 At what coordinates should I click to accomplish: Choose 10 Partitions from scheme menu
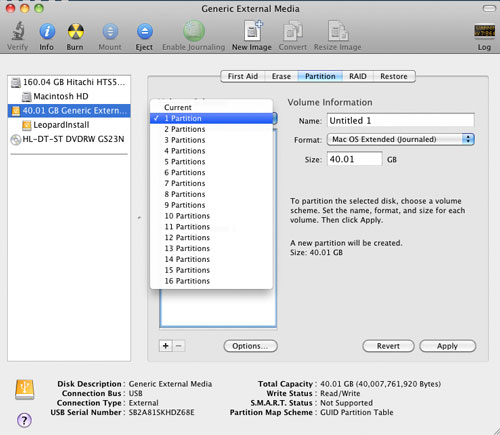click(211, 216)
